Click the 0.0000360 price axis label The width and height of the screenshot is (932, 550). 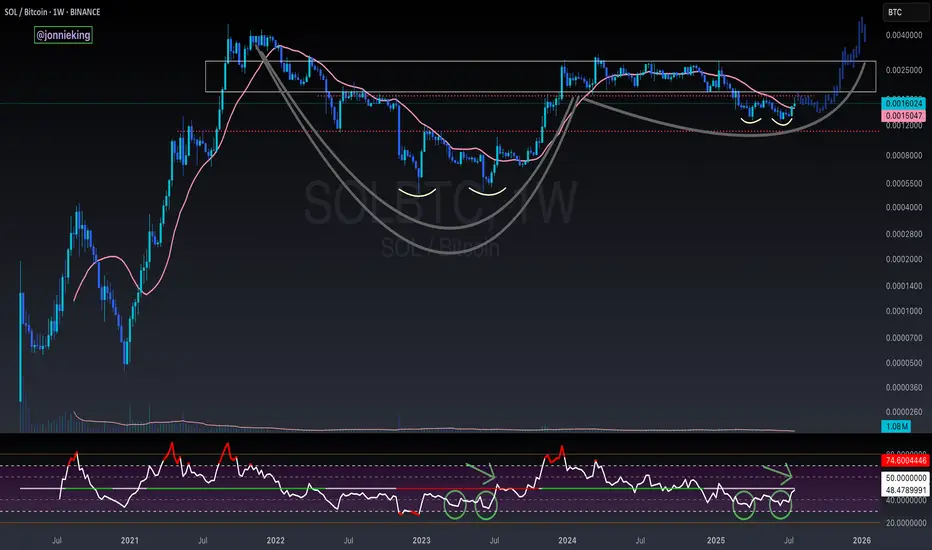pos(903,387)
